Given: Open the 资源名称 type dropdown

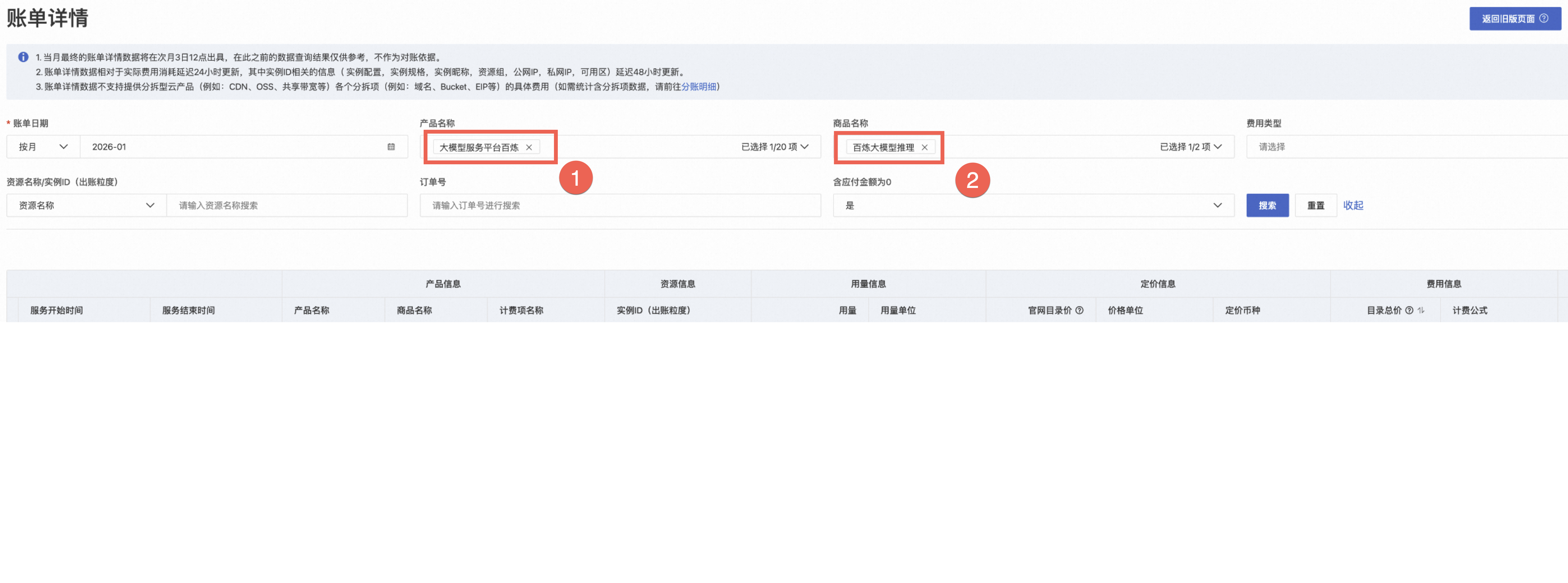Looking at the screenshot, I should pyautogui.click(x=87, y=205).
